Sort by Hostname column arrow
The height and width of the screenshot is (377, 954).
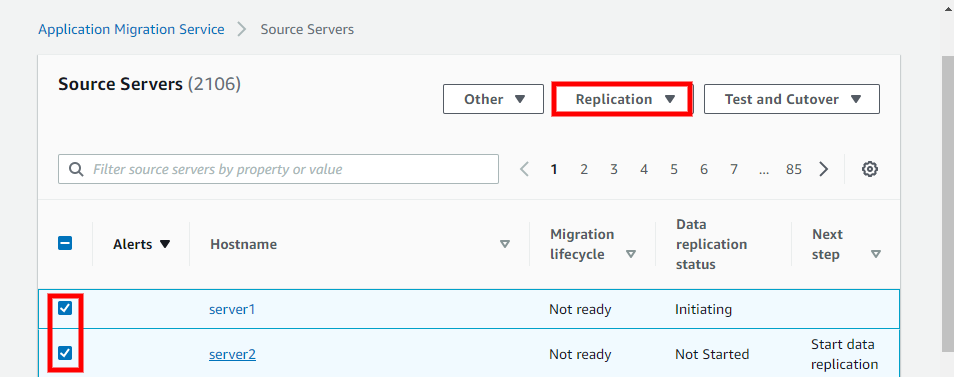(504, 244)
